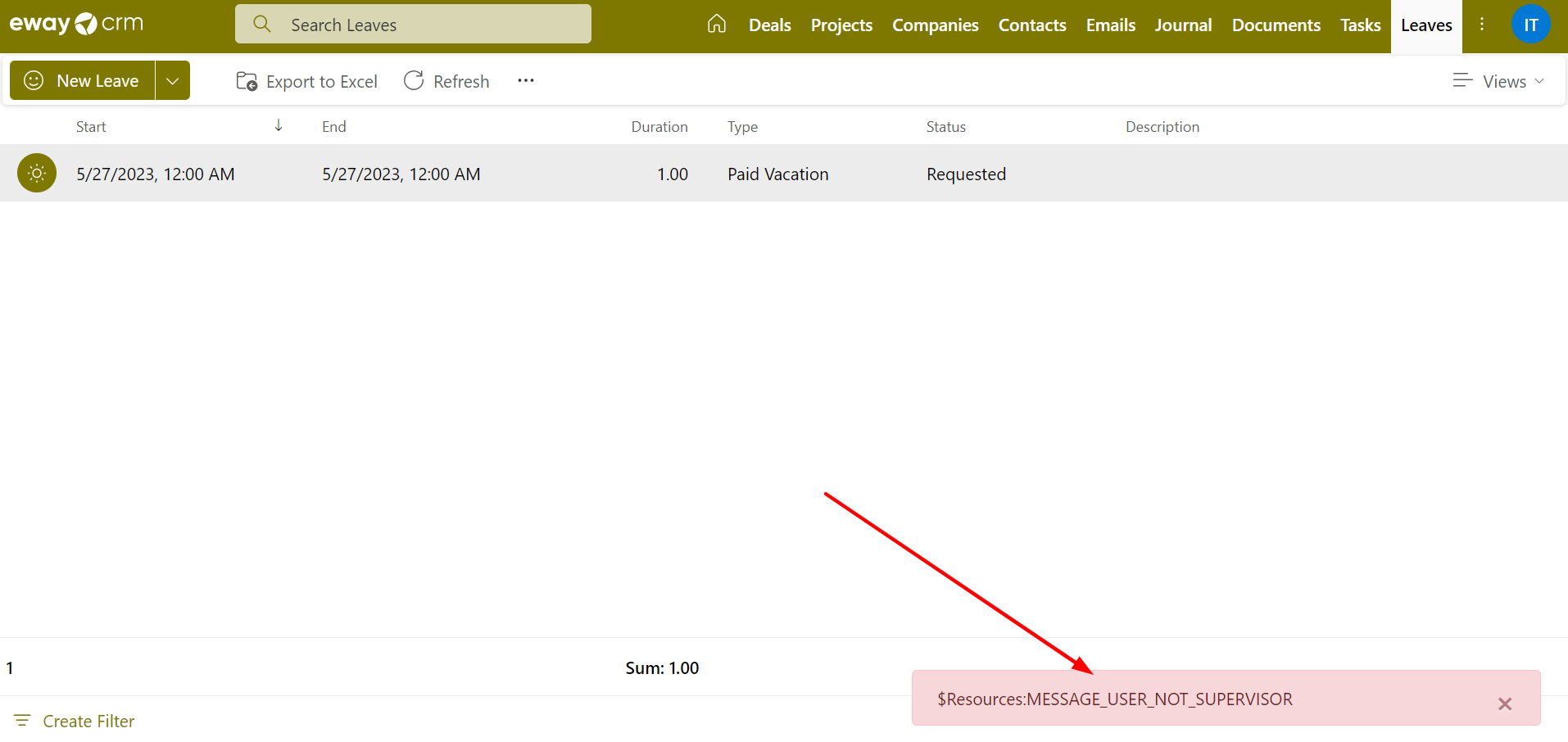This screenshot has width=1568, height=742.
Task: Sort by Start column header
Action: pyautogui.click(x=91, y=126)
